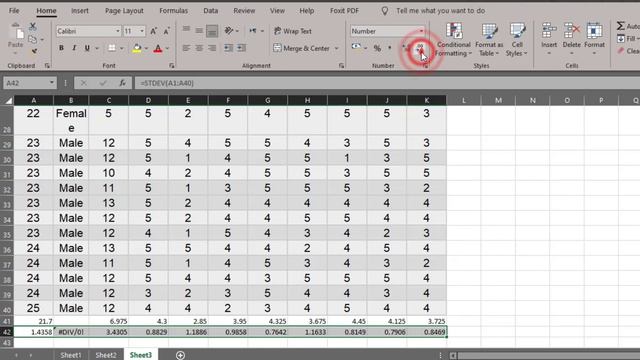Screen dimensions: 640x360
Task: Open the Font dialog launcher
Action: click(x=171, y=65)
